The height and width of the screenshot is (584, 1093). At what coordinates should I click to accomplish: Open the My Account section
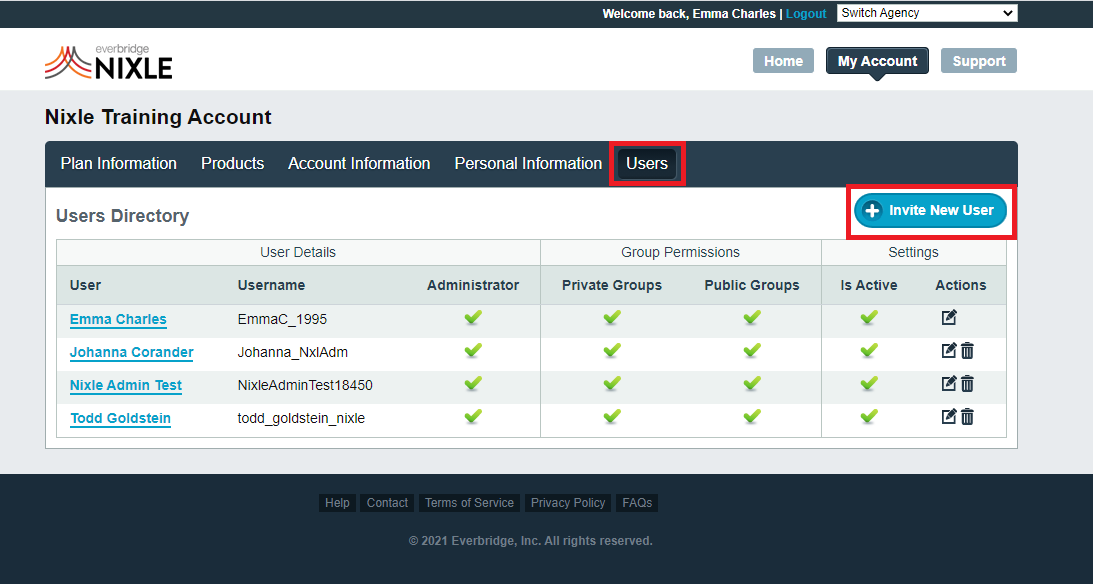[878, 61]
